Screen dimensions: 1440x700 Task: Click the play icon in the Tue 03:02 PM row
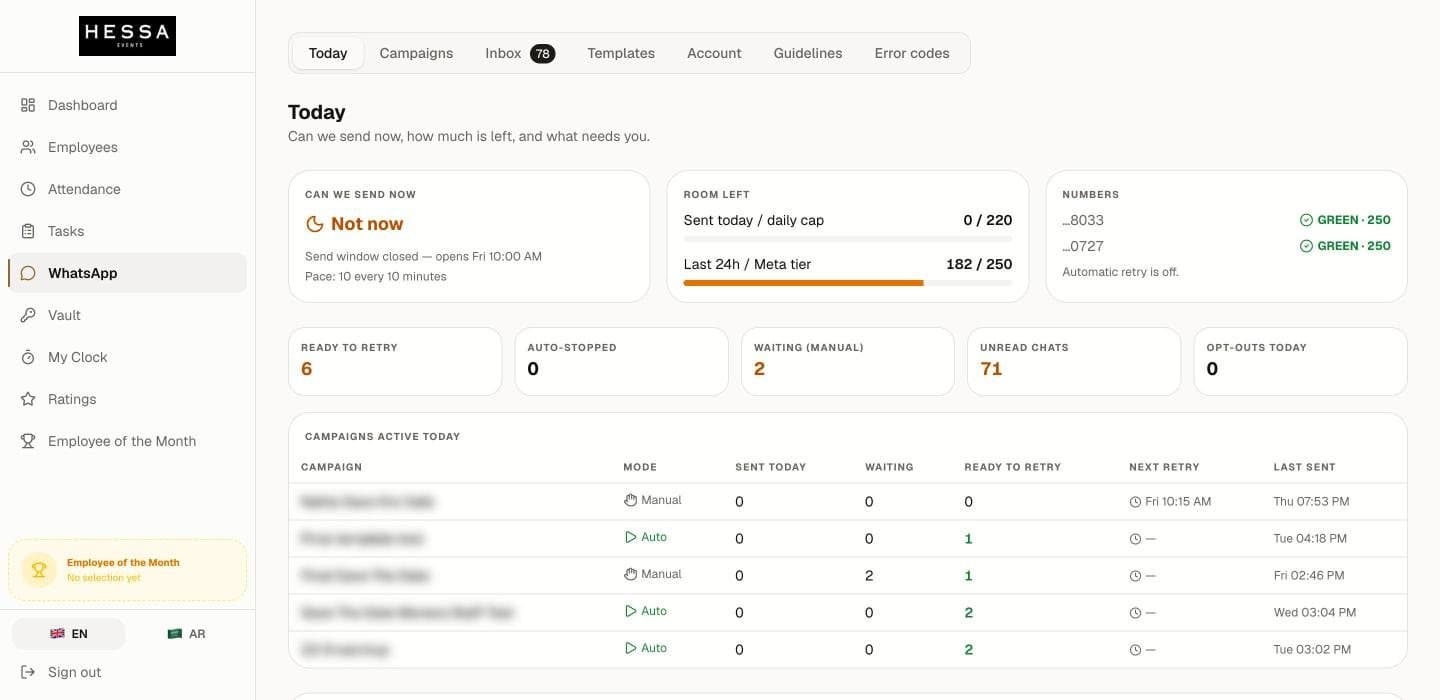[x=630, y=648]
